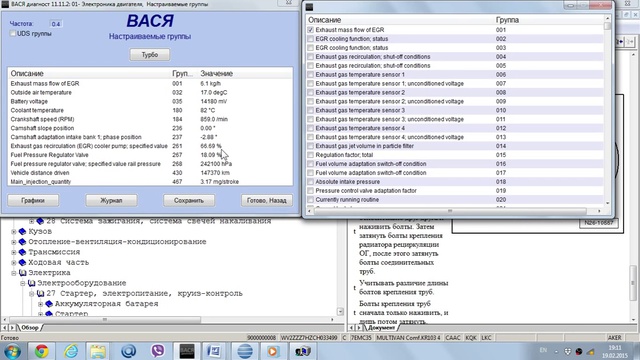
Task: Click the open book icon for 27 Стартер
Action: point(40,293)
